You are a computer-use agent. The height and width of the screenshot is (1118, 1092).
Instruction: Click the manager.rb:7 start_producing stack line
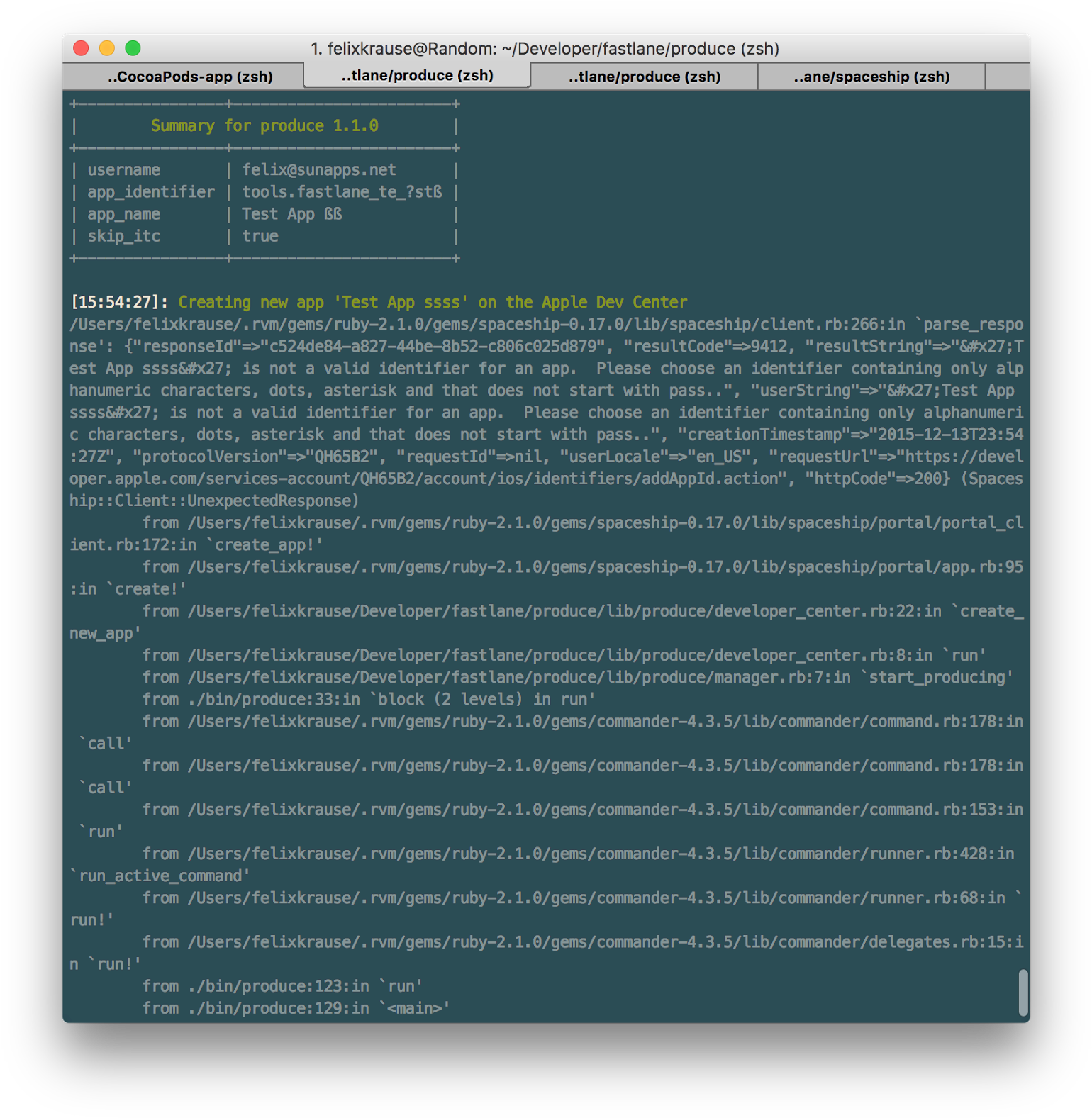(x=577, y=677)
